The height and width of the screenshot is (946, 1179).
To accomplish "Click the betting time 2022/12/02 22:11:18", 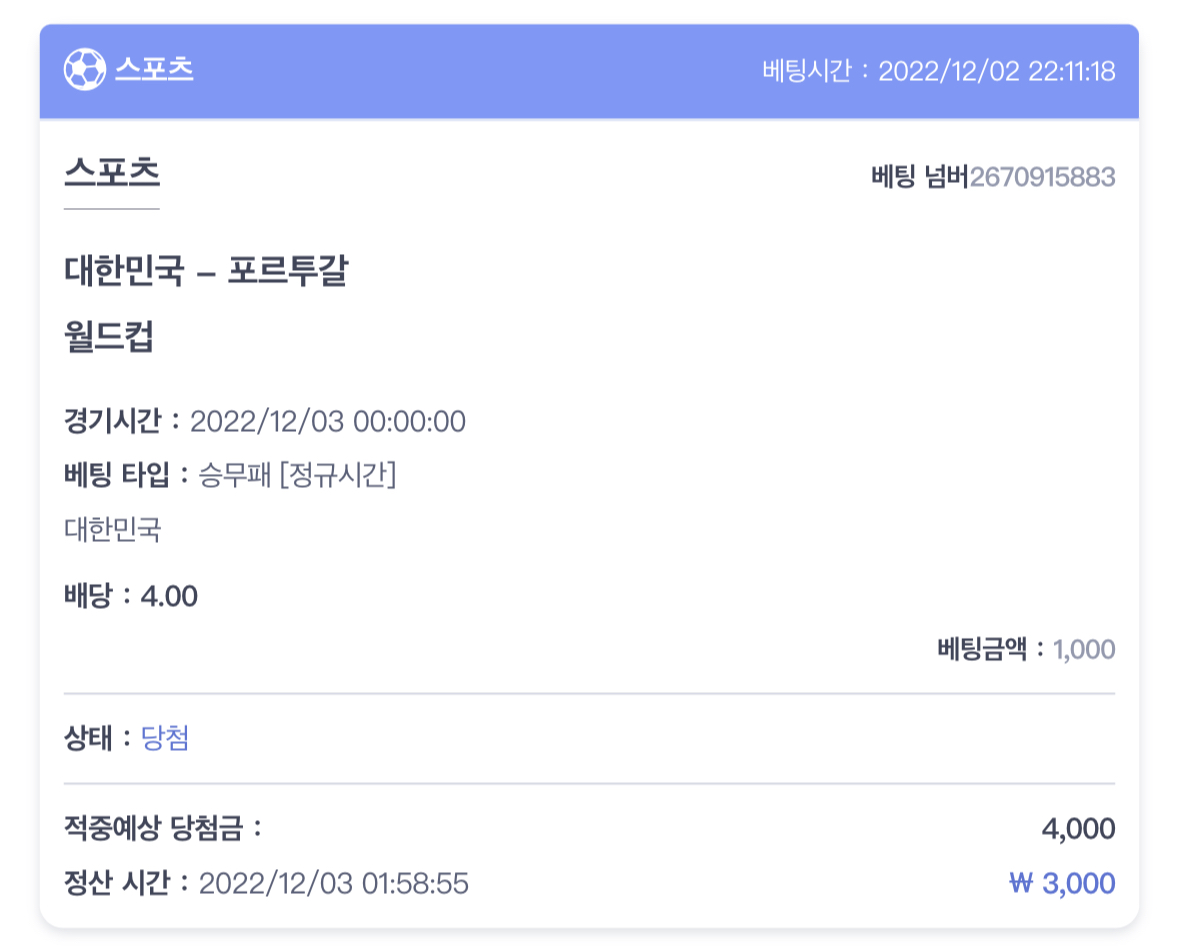I will pos(996,71).
